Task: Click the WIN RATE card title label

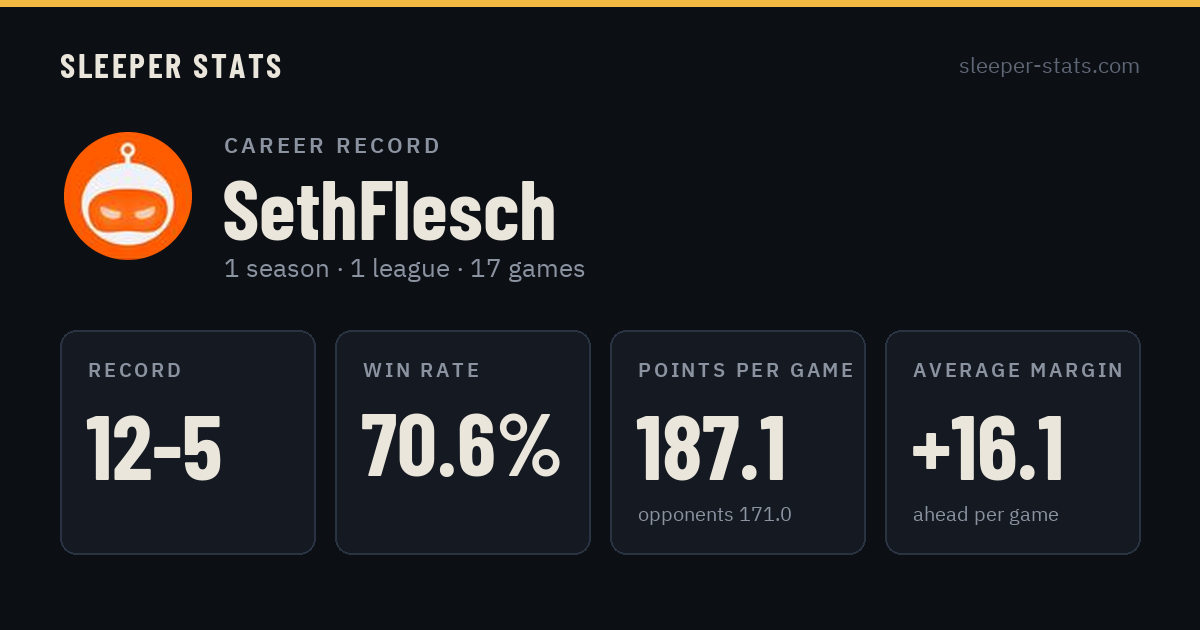Action: tap(422, 371)
